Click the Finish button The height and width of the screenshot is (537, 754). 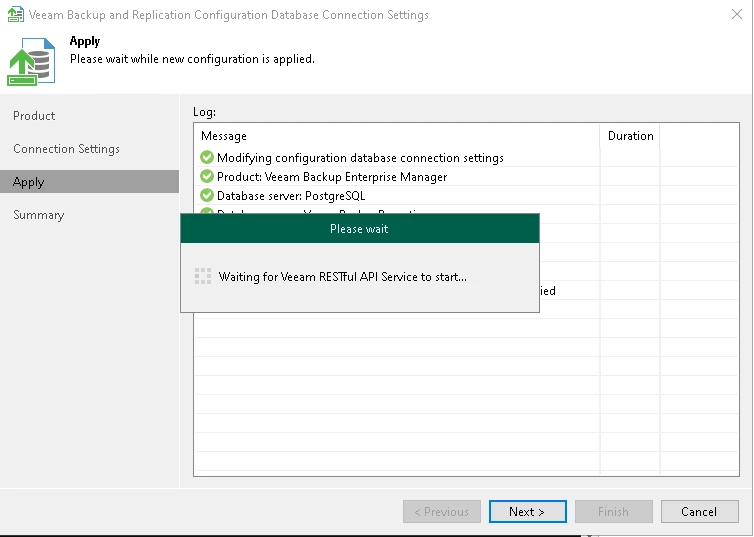(x=614, y=512)
